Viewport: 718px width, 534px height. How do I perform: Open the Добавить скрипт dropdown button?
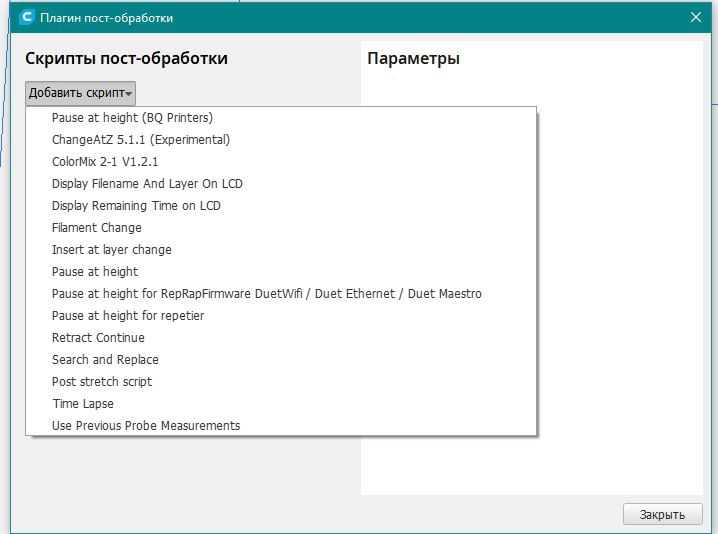(80, 93)
